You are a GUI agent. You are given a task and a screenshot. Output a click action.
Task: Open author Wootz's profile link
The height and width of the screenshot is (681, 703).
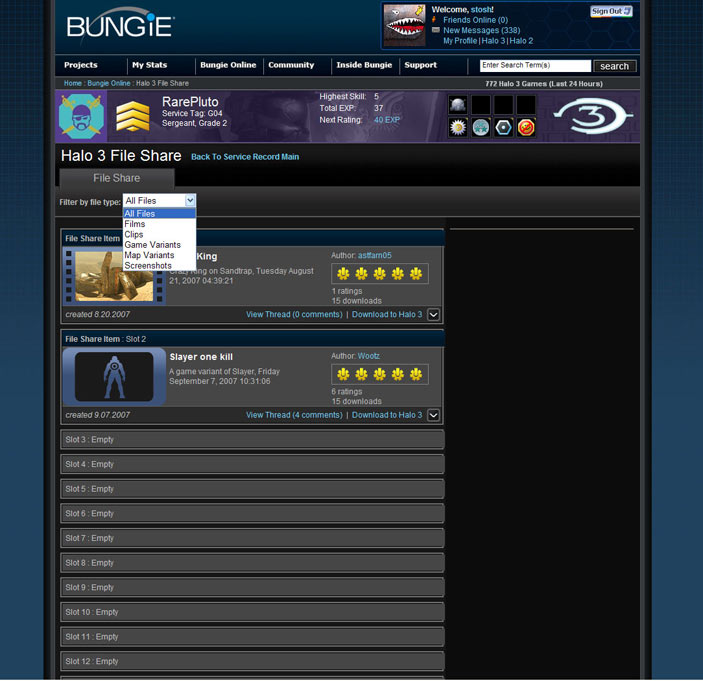(369, 356)
